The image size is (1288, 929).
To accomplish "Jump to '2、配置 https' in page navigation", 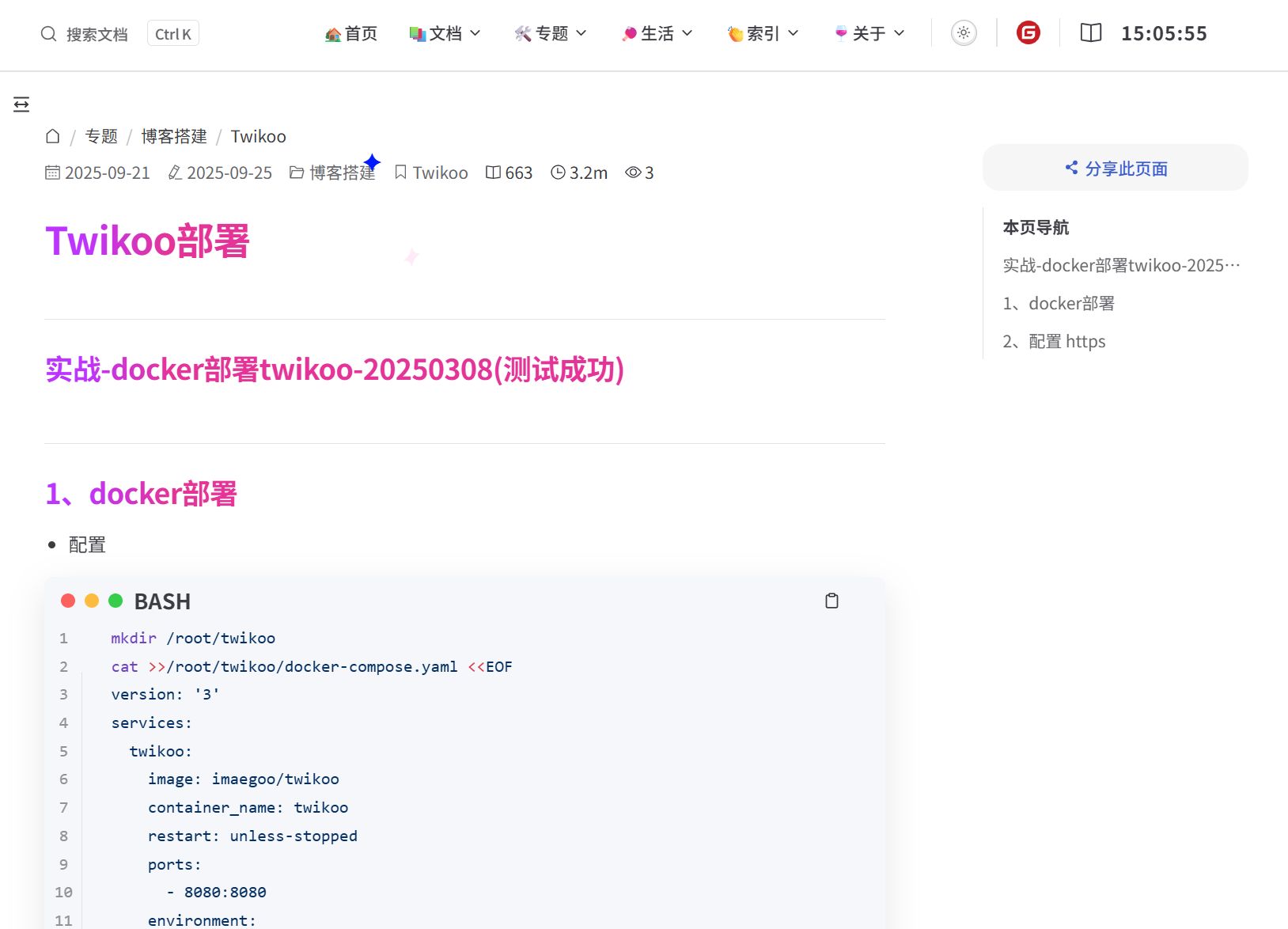I will tap(1054, 342).
